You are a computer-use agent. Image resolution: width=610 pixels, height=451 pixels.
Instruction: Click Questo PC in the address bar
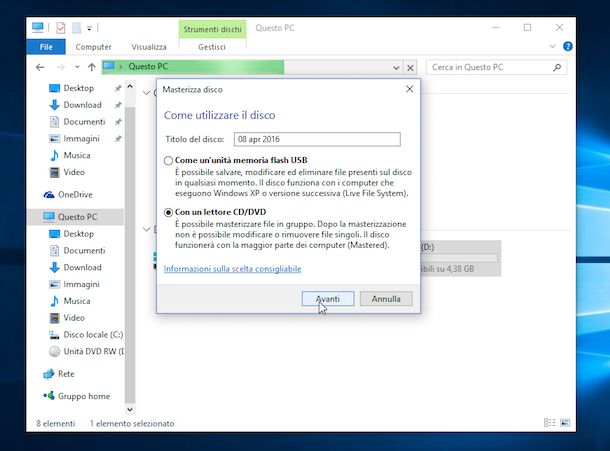[148, 67]
